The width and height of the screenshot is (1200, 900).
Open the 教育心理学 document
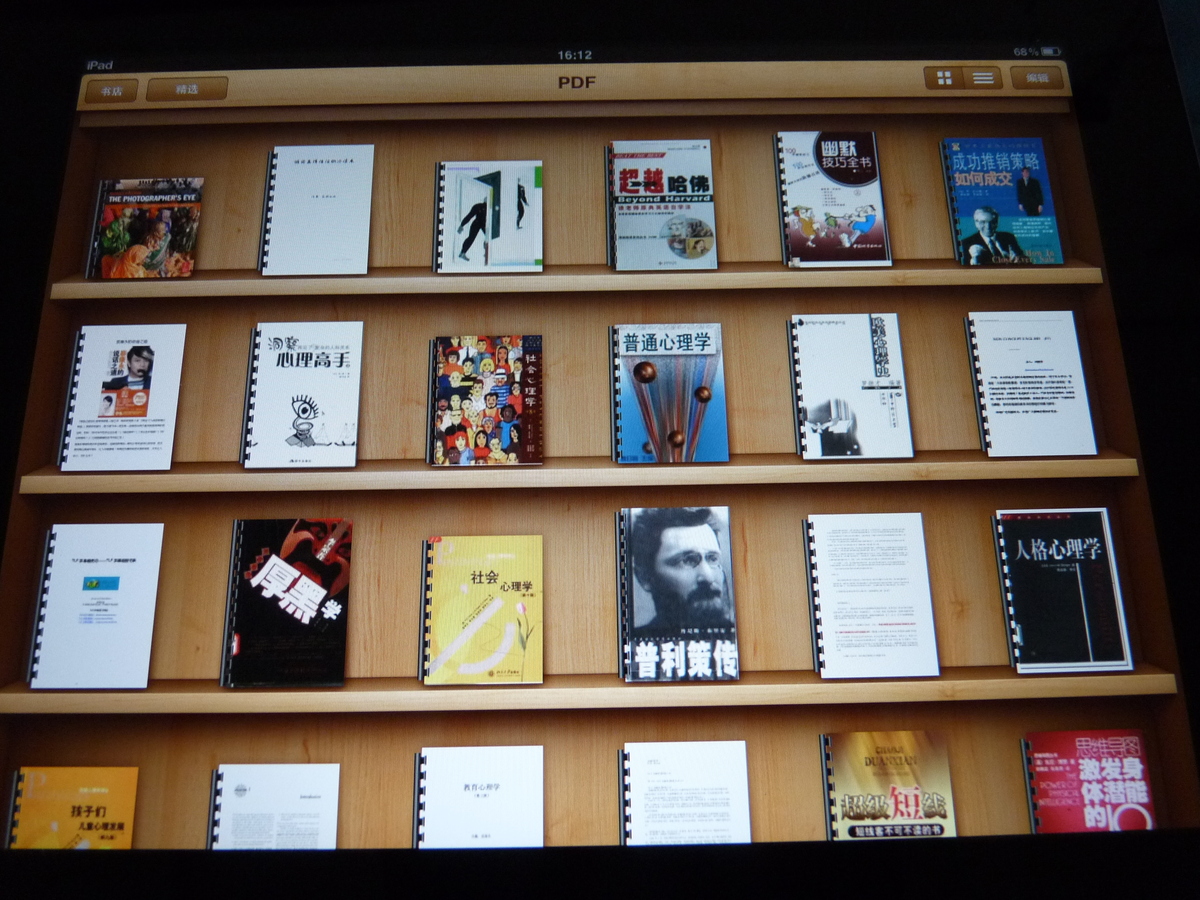tap(480, 797)
